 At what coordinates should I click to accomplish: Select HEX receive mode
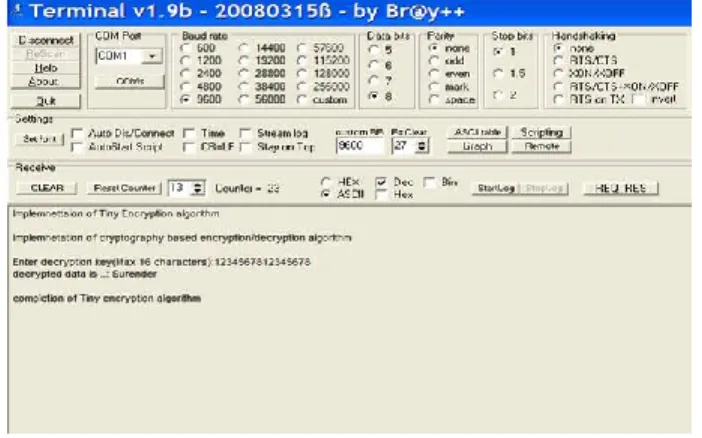pos(326,182)
